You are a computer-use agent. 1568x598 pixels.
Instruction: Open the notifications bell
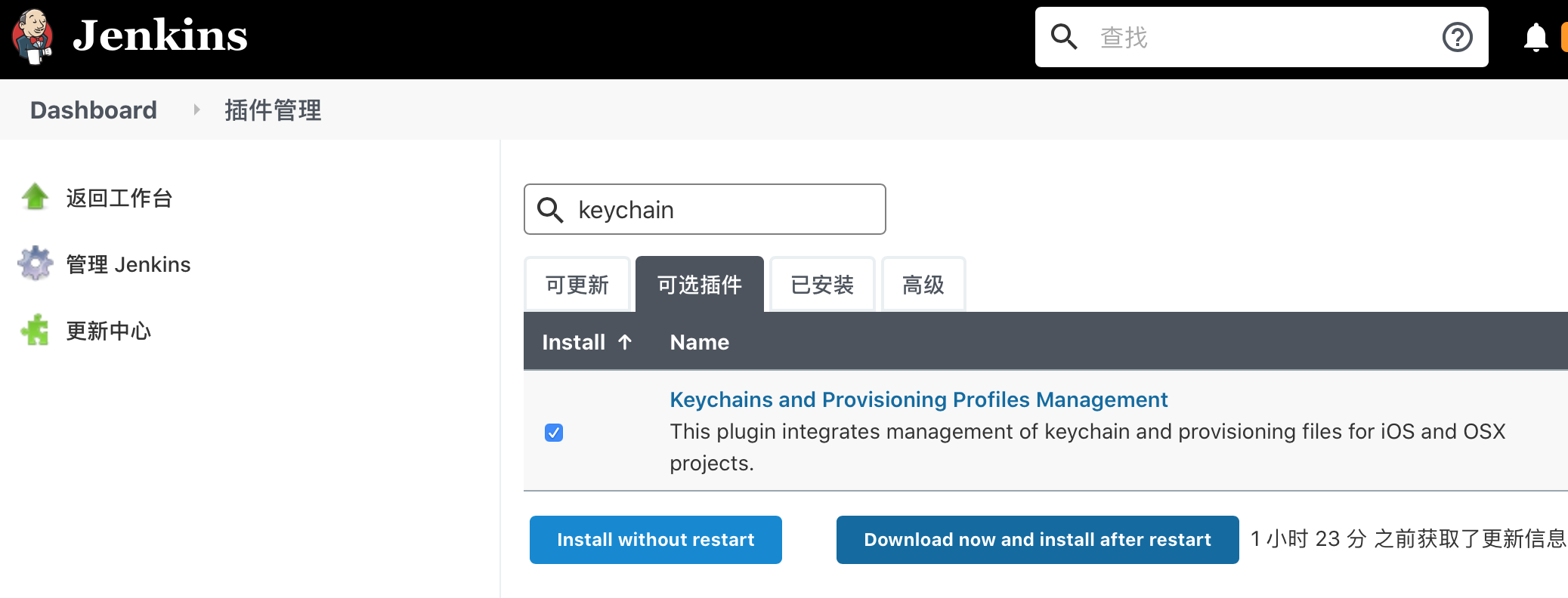coord(1536,37)
